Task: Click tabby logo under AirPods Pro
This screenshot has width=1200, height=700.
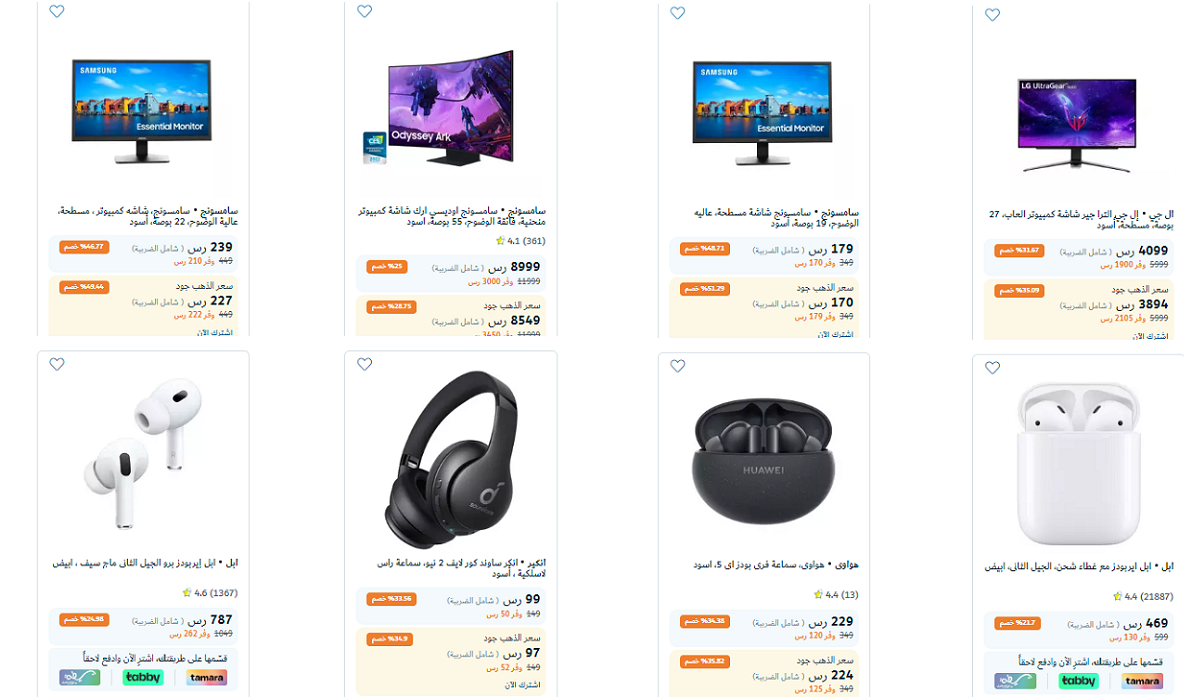Action: [x=143, y=677]
